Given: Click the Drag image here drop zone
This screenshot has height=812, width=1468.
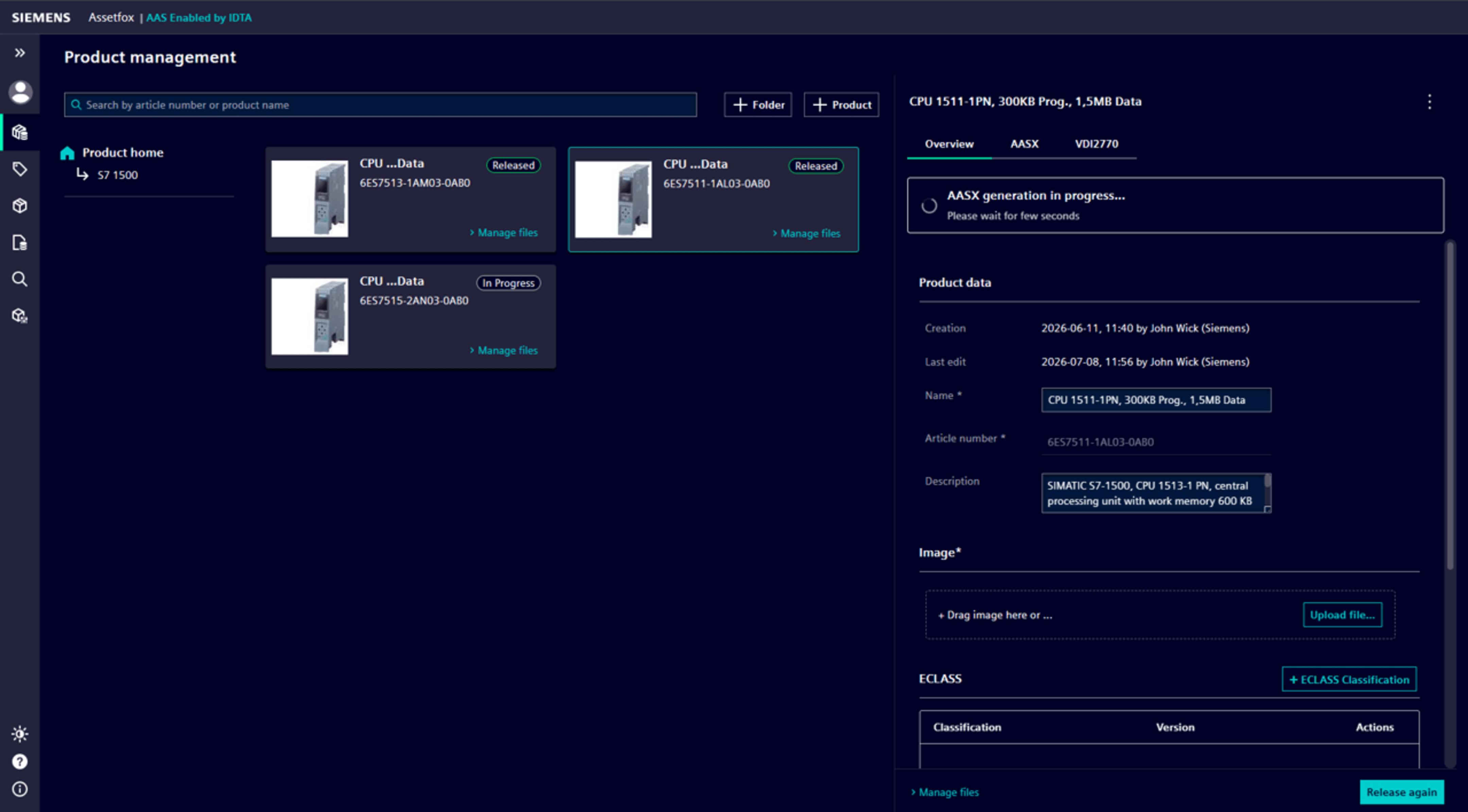Looking at the screenshot, I should coord(1160,615).
